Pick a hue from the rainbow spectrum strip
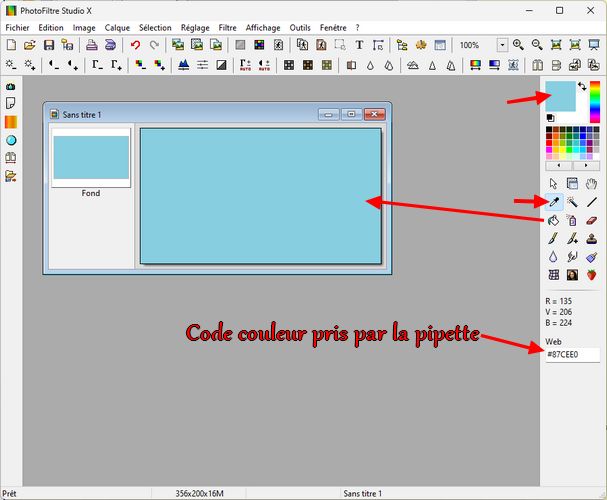Viewport: 607px width, 500px height. 595,102
